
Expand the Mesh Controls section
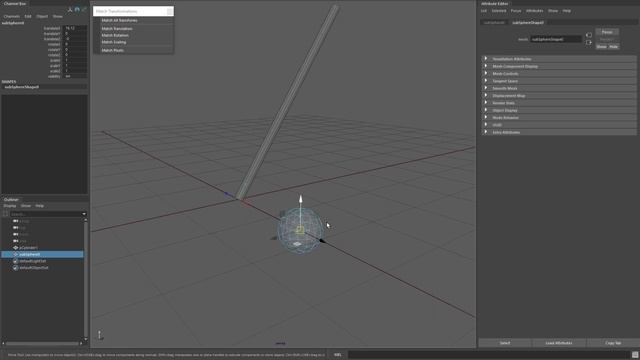(559, 73)
